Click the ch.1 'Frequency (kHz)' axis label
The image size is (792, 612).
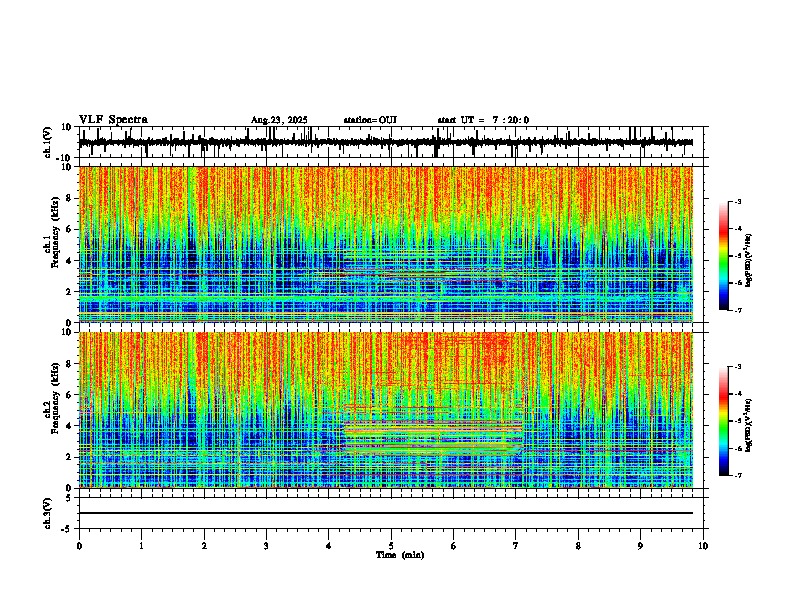click(56, 233)
